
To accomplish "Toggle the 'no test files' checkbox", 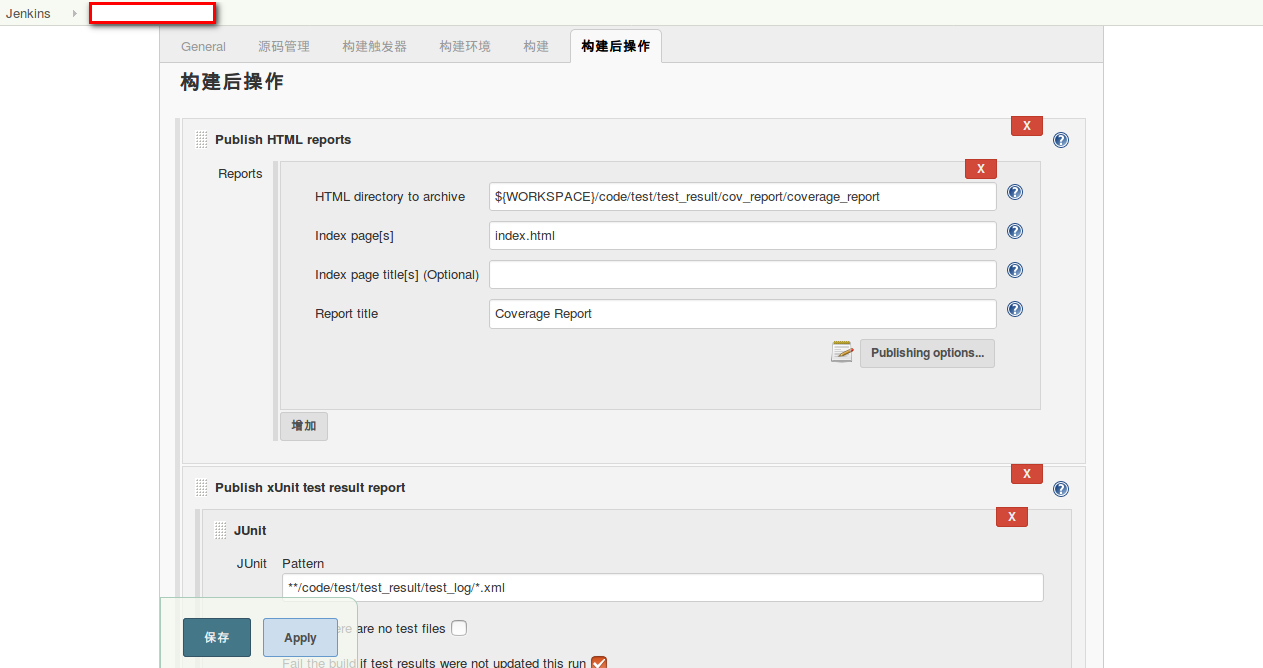I will point(459,629).
